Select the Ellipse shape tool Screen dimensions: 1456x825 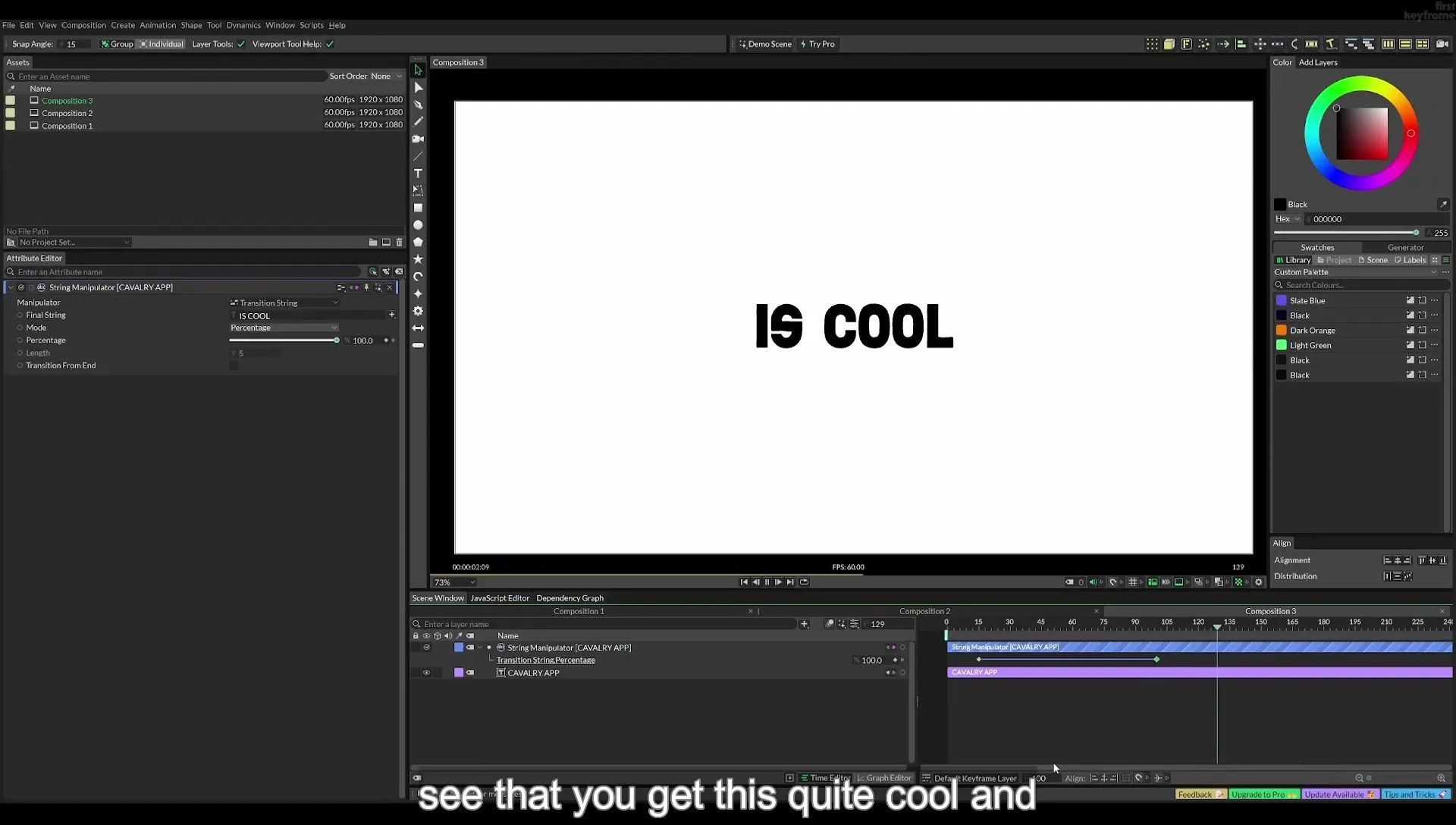coord(418,225)
